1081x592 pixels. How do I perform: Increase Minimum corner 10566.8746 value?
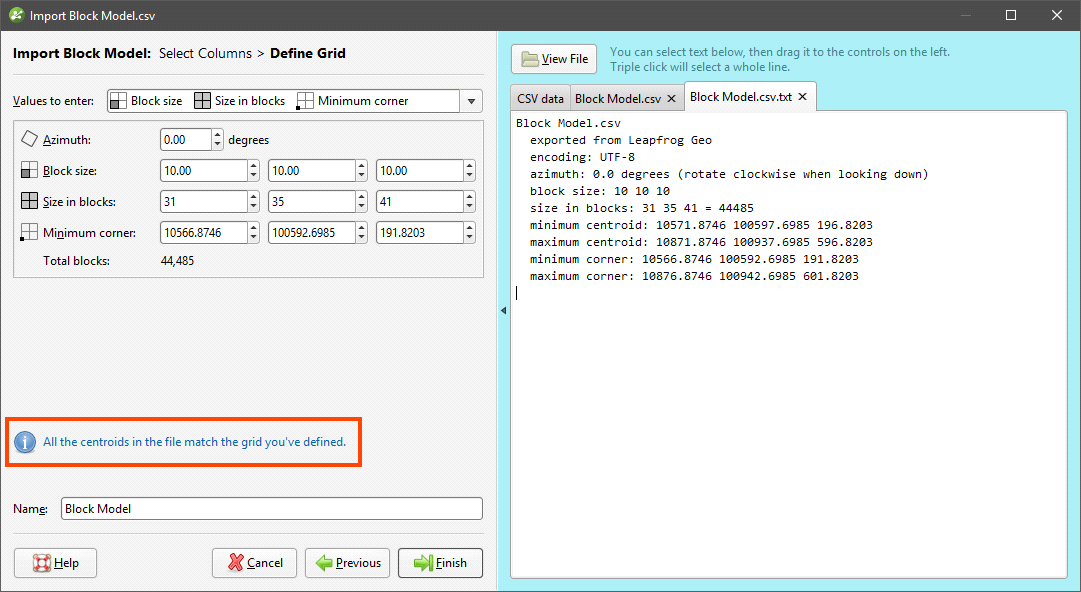click(254, 227)
